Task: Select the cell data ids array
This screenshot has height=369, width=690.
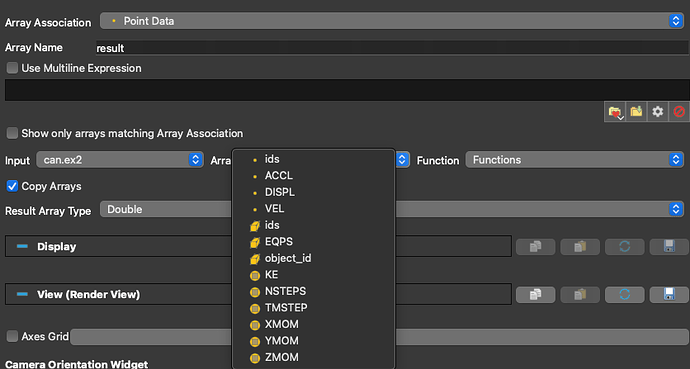Action: click(313, 225)
